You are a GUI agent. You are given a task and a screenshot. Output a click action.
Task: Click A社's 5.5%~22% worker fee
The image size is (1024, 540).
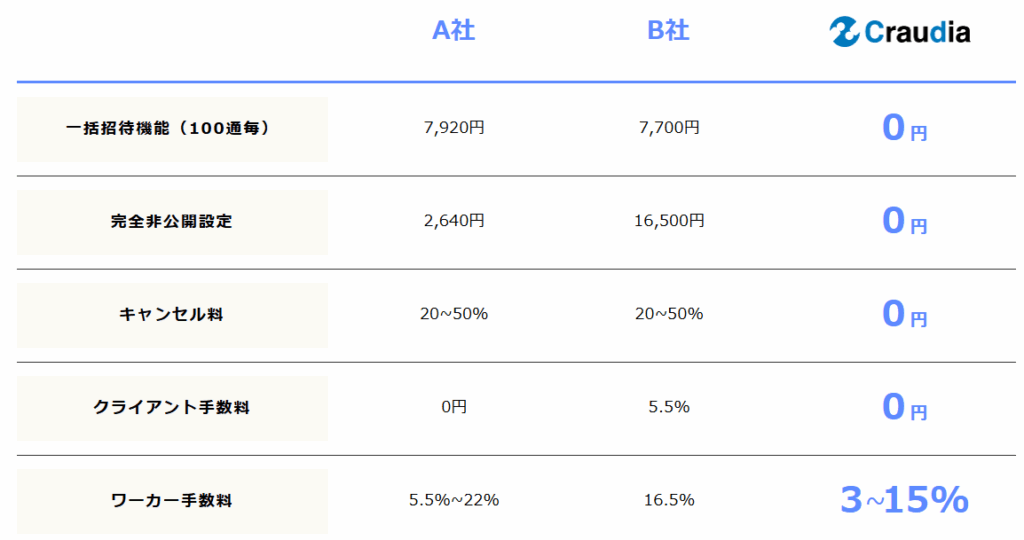[454, 500]
